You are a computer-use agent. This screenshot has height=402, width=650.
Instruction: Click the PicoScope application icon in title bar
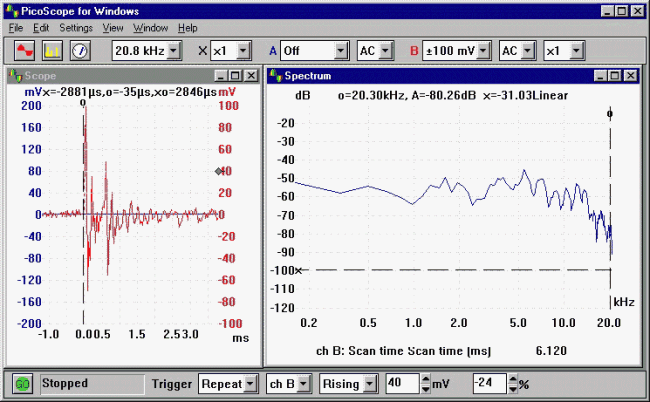10,10
